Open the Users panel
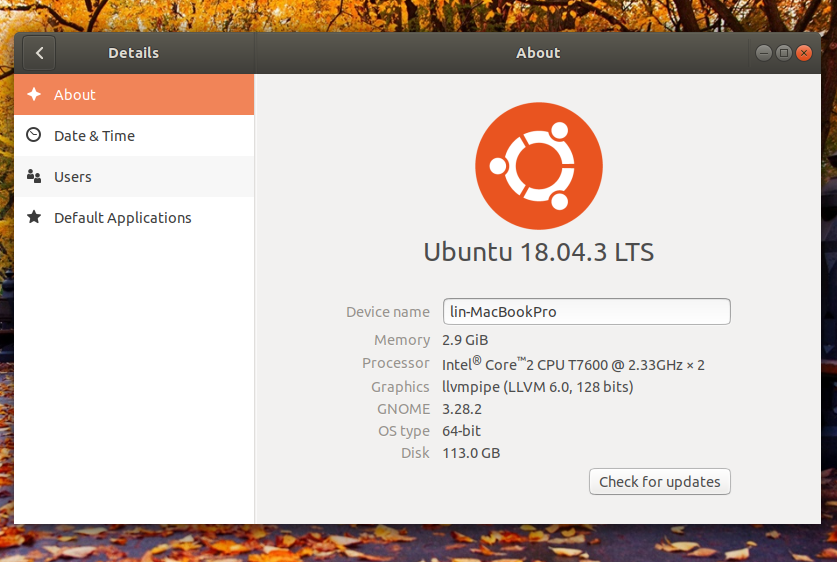This screenshot has height=562, width=837. point(134,177)
